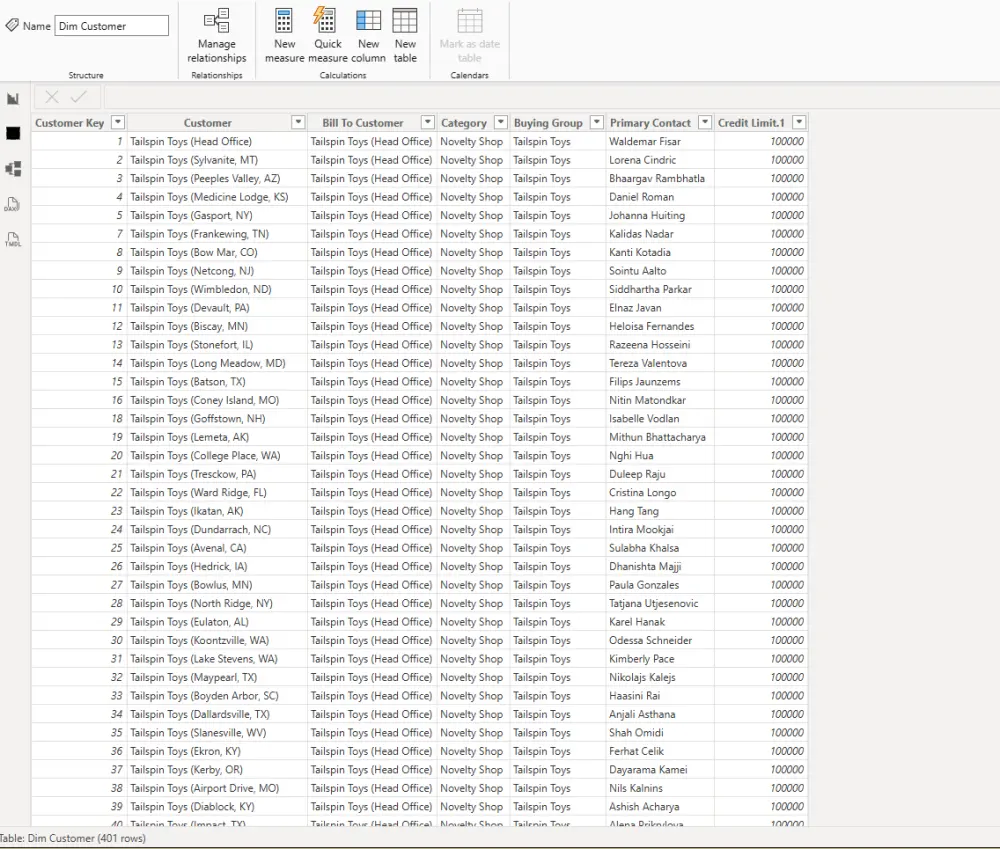Select the Customer Key column header
This screenshot has height=849, width=1000.
tap(70, 122)
